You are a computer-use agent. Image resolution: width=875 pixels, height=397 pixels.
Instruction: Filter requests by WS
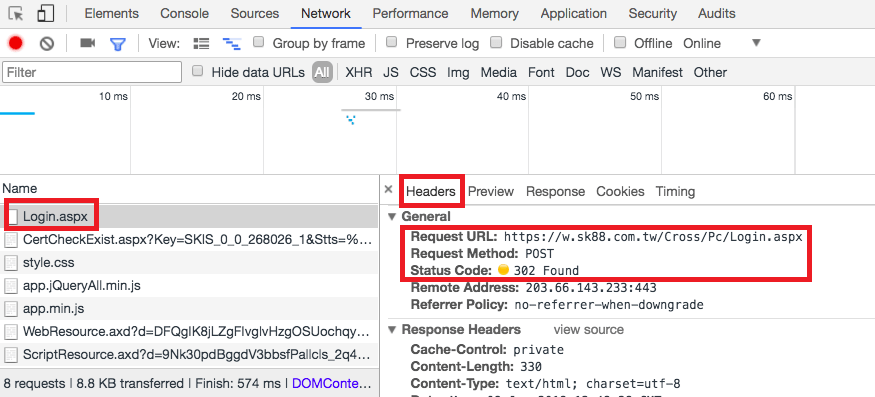[x=610, y=72]
